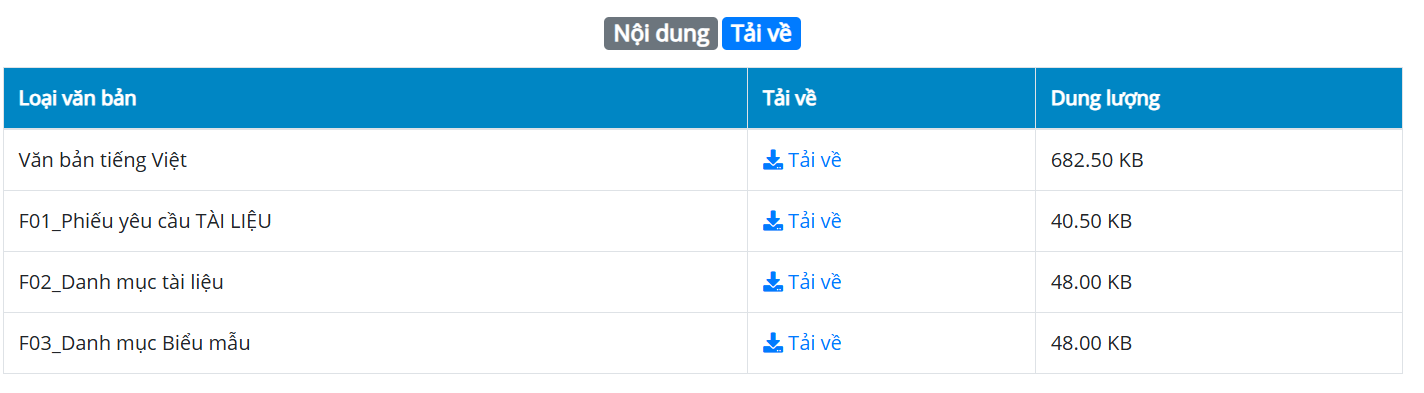Click download icon for F01_Phiếu yêu cầu TÀI LIỆU

pos(773,221)
